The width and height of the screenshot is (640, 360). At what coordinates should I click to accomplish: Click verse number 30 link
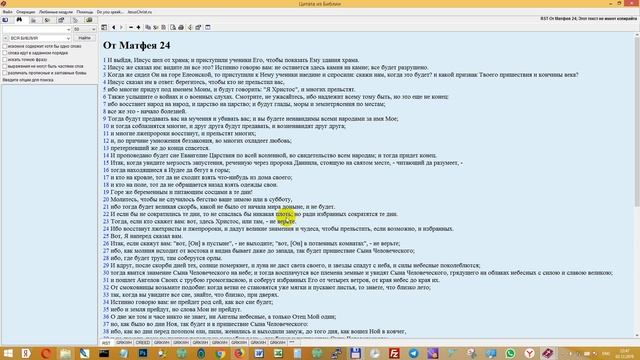point(106,273)
